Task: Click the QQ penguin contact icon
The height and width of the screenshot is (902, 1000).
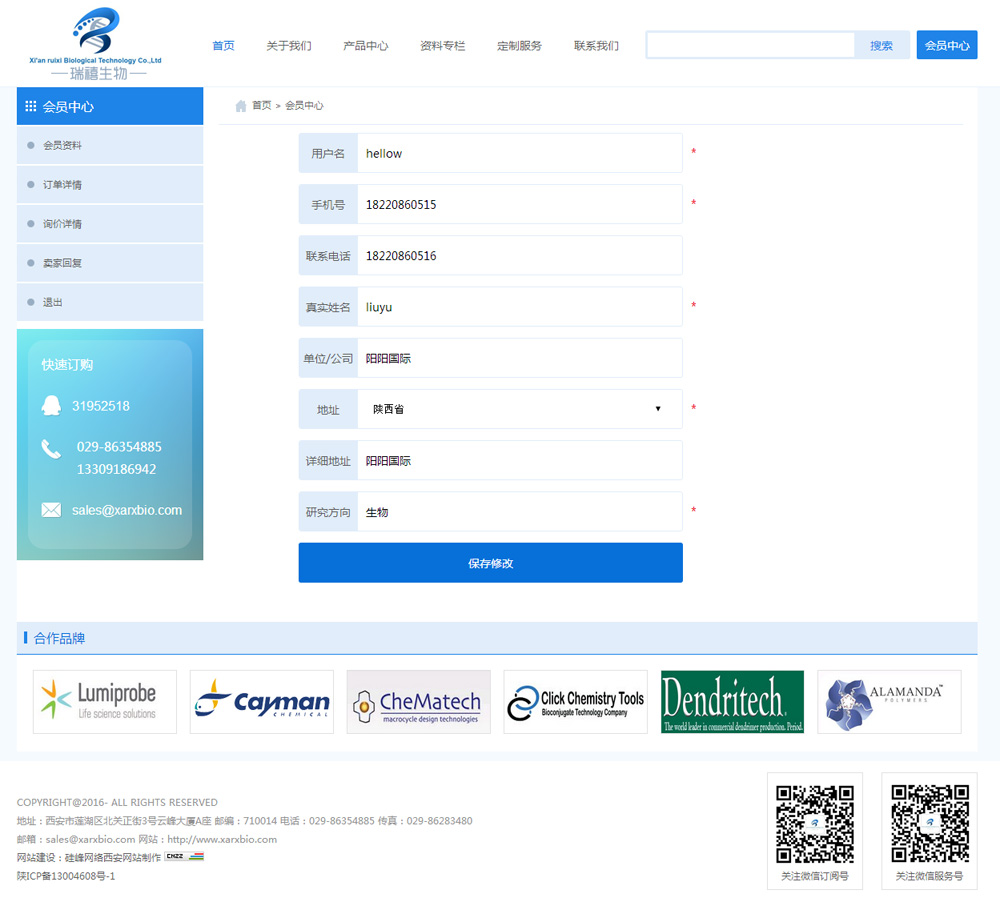Action: tap(51, 406)
